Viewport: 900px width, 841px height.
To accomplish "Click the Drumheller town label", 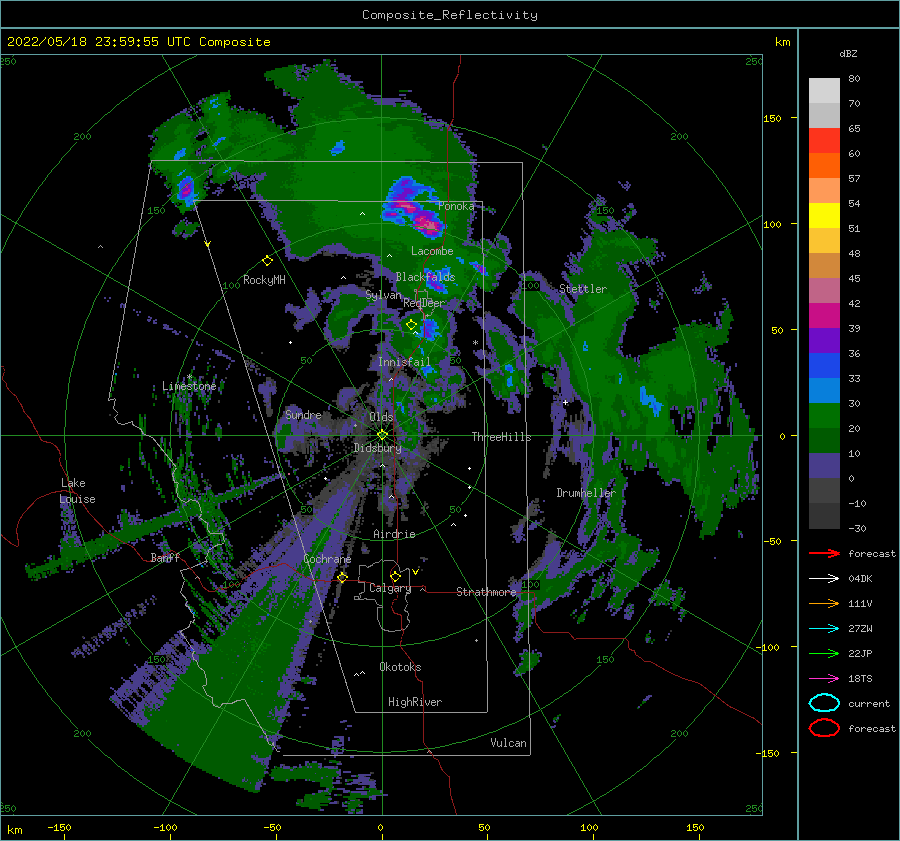I will 585,493.
